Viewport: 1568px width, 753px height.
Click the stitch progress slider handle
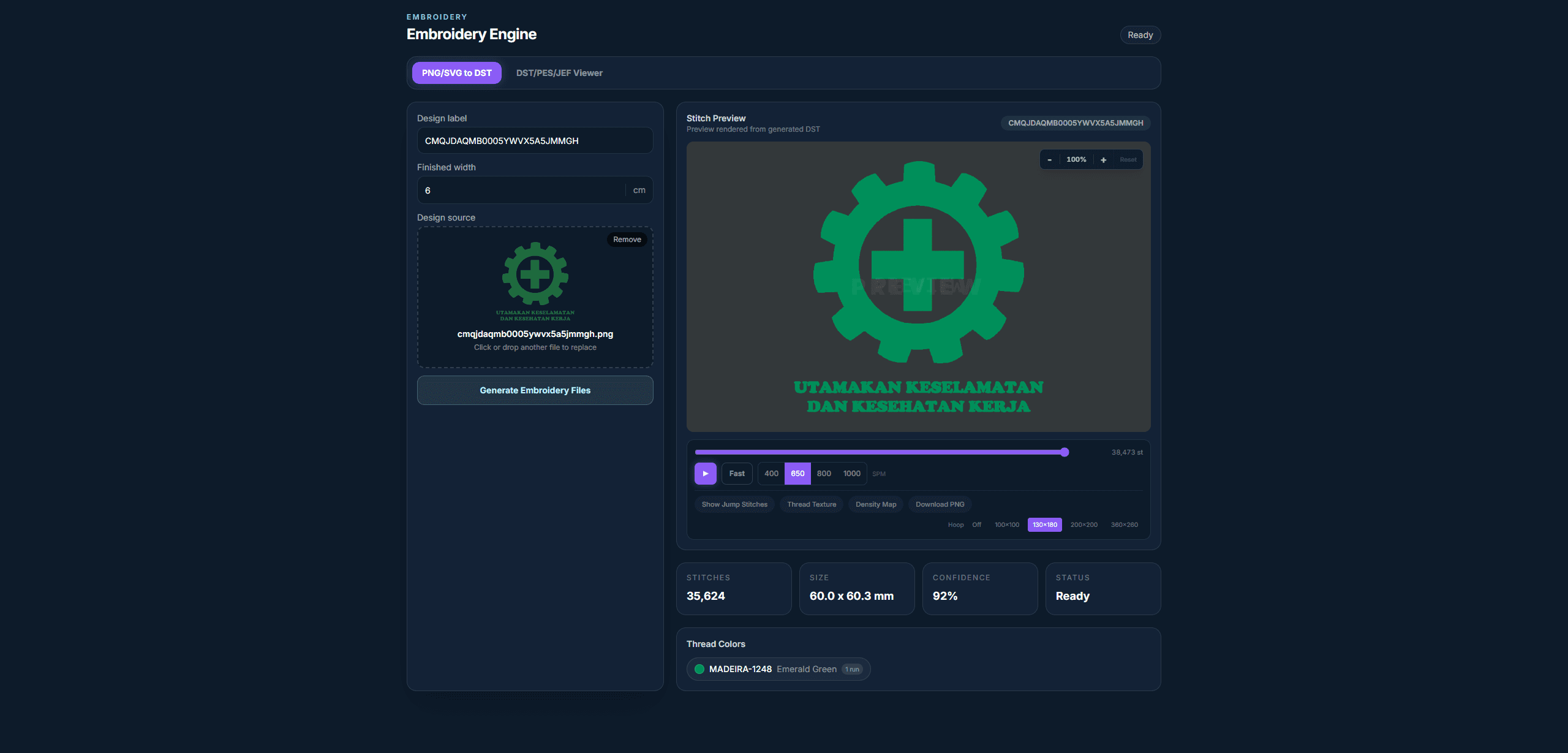1065,452
